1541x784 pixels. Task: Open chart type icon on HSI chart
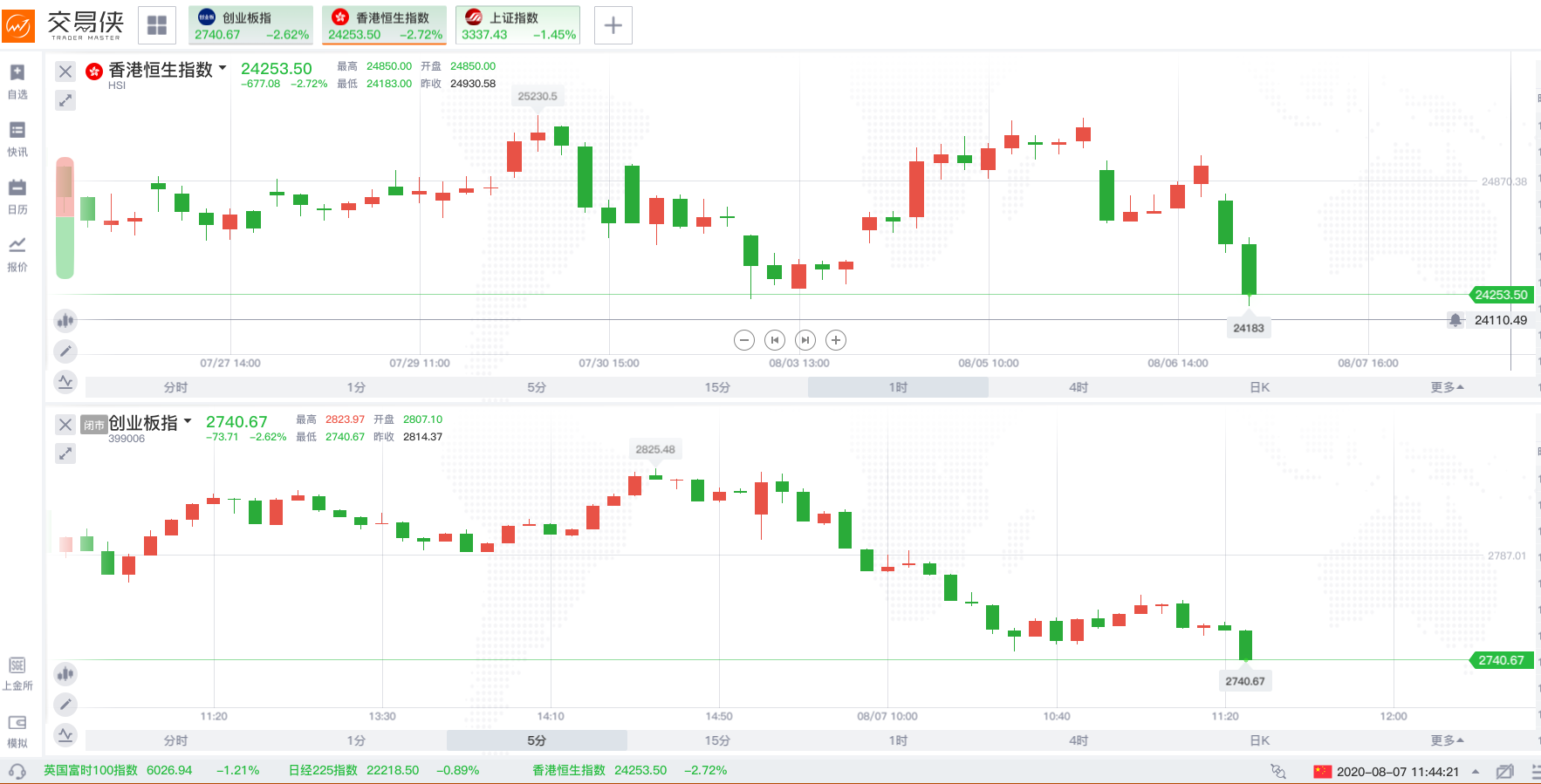(x=65, y=321)
